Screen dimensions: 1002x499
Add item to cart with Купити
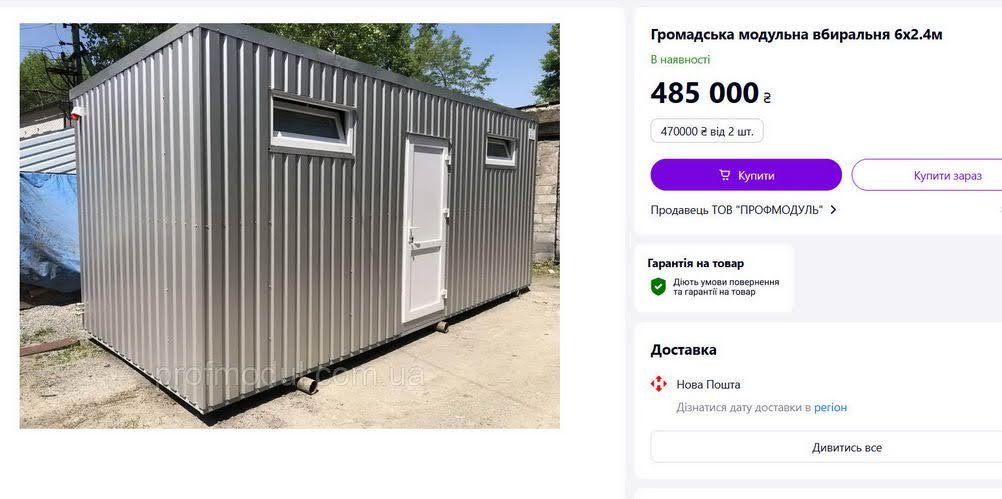[x=746, y=175]
